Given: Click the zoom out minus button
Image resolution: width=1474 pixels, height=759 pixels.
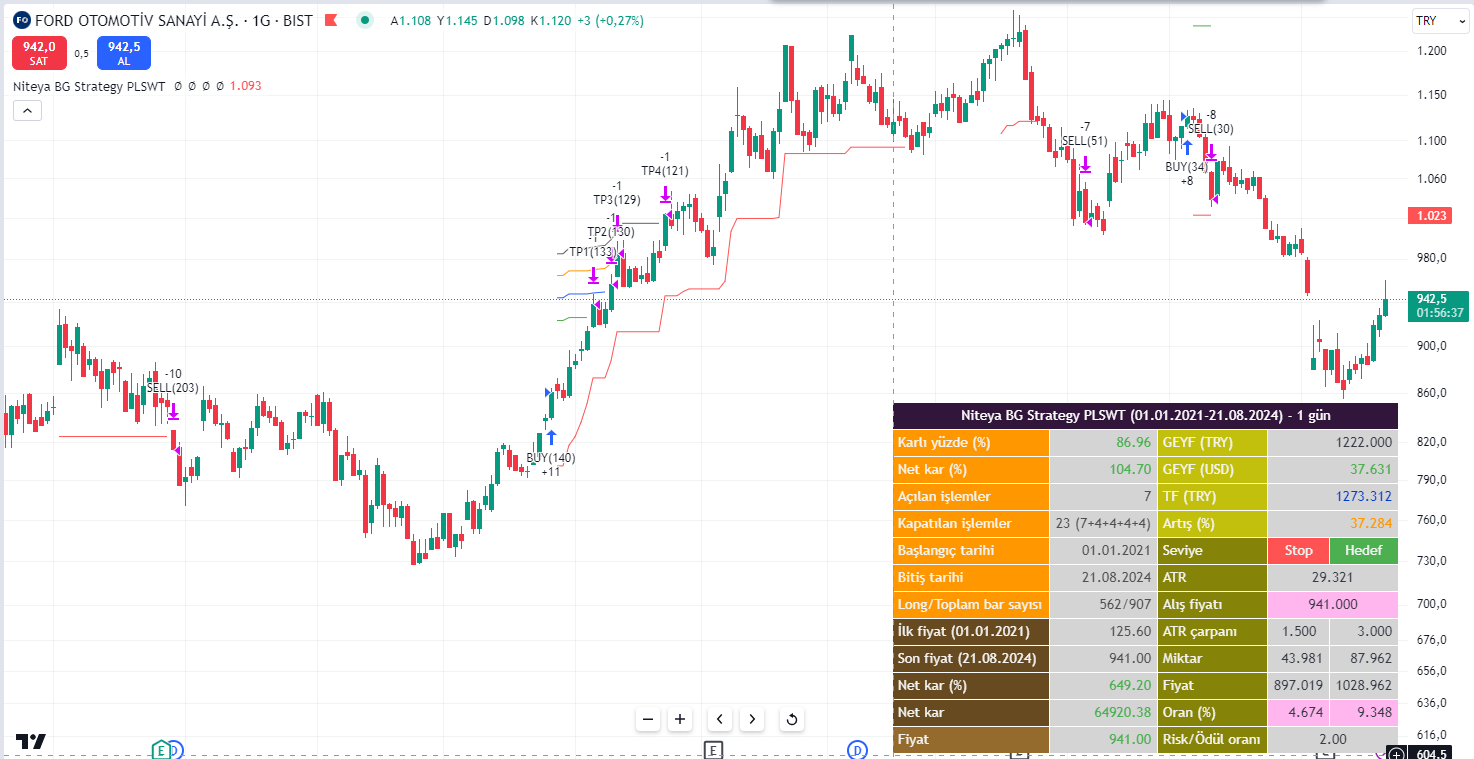Looking at the screenshot, I should (648, 718).
